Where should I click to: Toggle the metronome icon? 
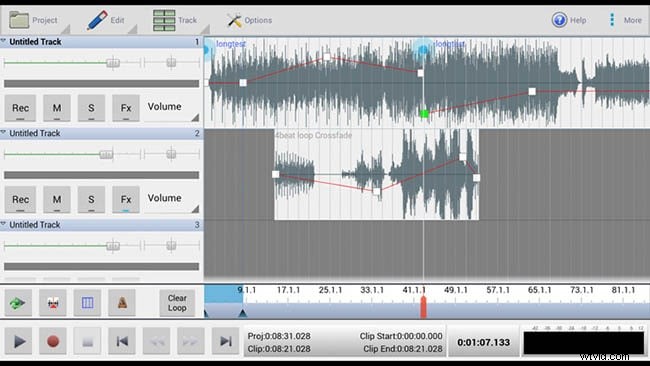point(122,303)
